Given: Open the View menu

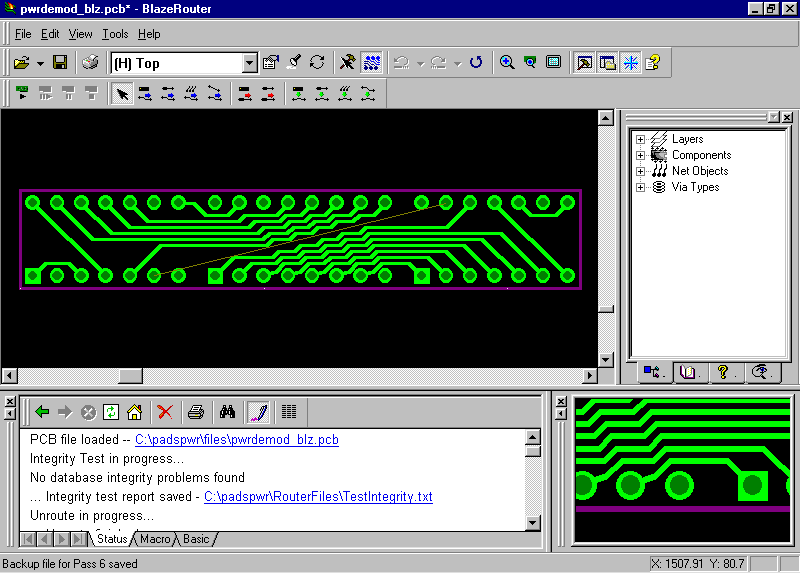Looking at the screenshot, I should [x=81, y=34].
